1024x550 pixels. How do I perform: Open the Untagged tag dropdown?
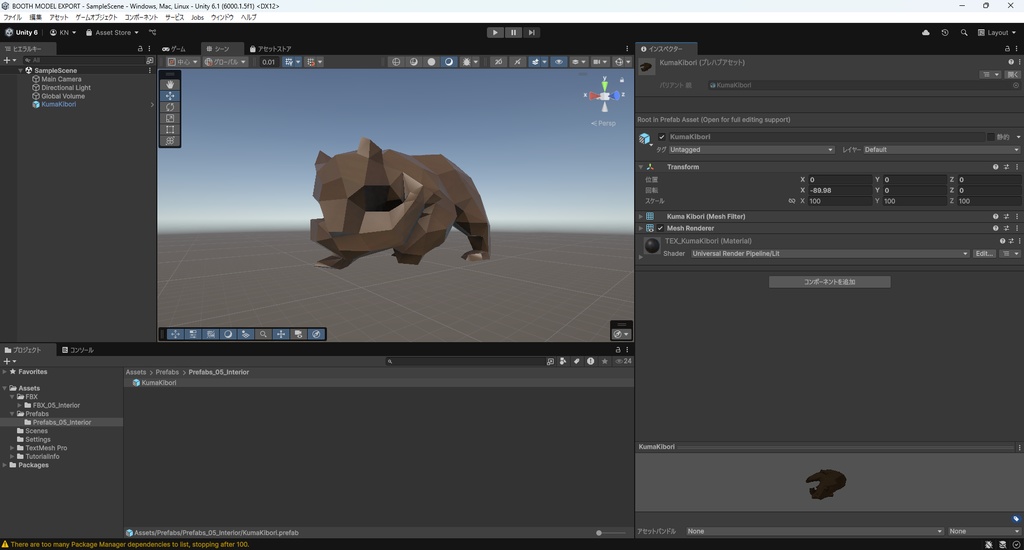751,150
